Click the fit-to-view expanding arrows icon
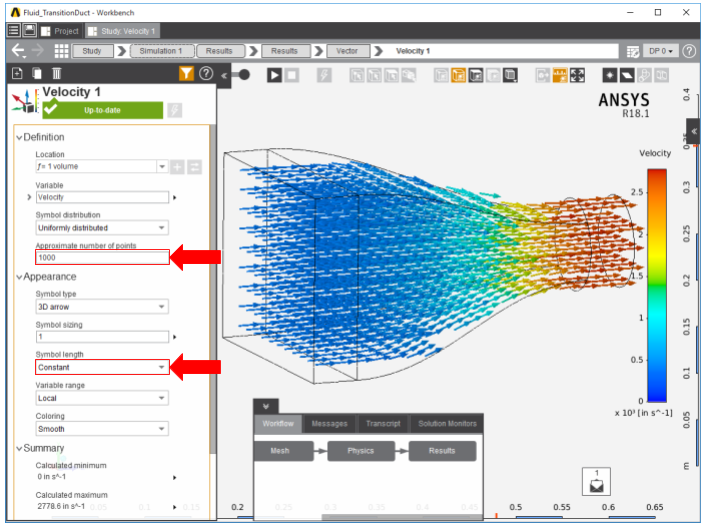Viewport: 705px width, 528px height. pyautogui.click(x=577, y=75)
